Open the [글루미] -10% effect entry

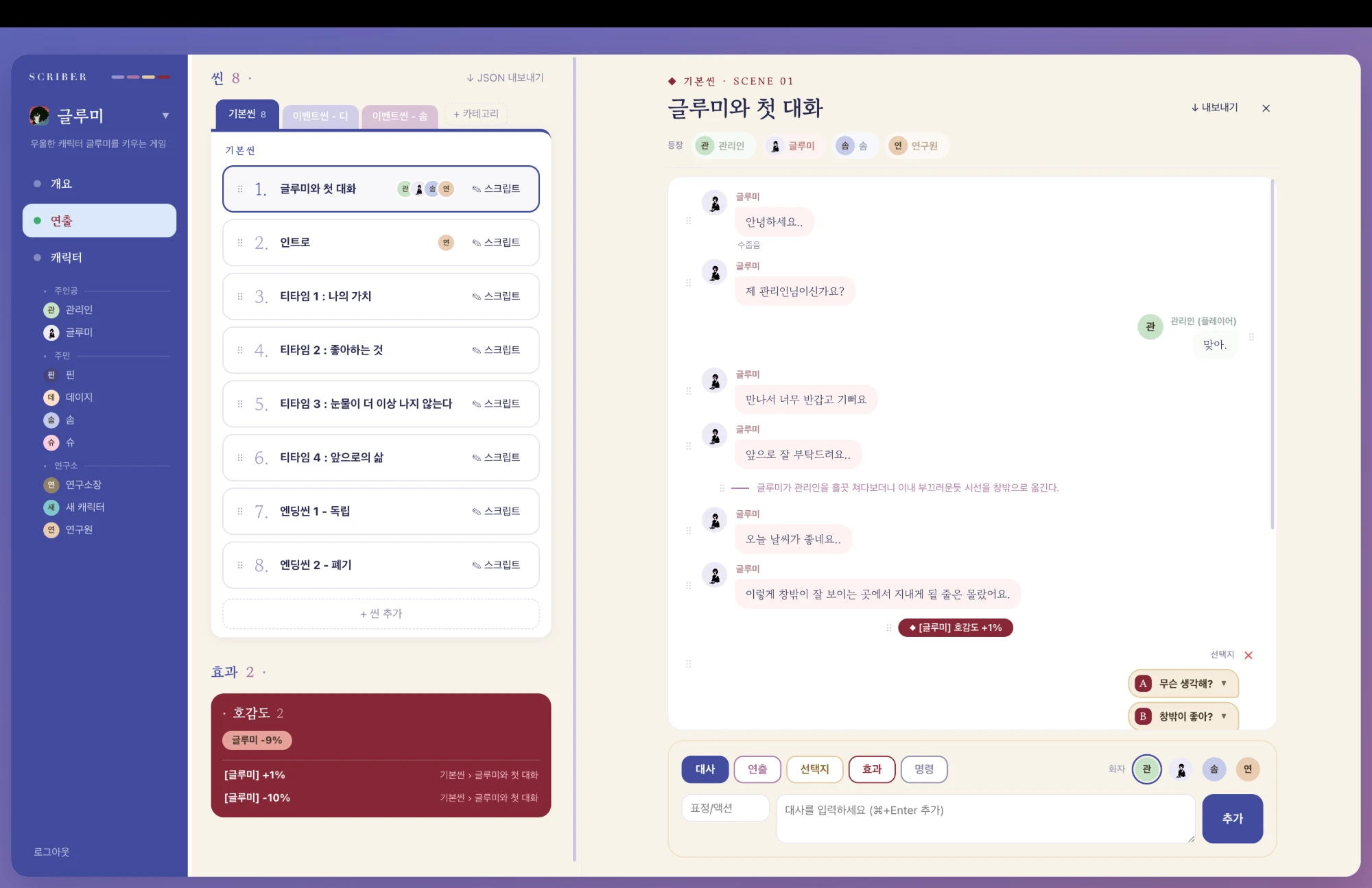point(381,798)
